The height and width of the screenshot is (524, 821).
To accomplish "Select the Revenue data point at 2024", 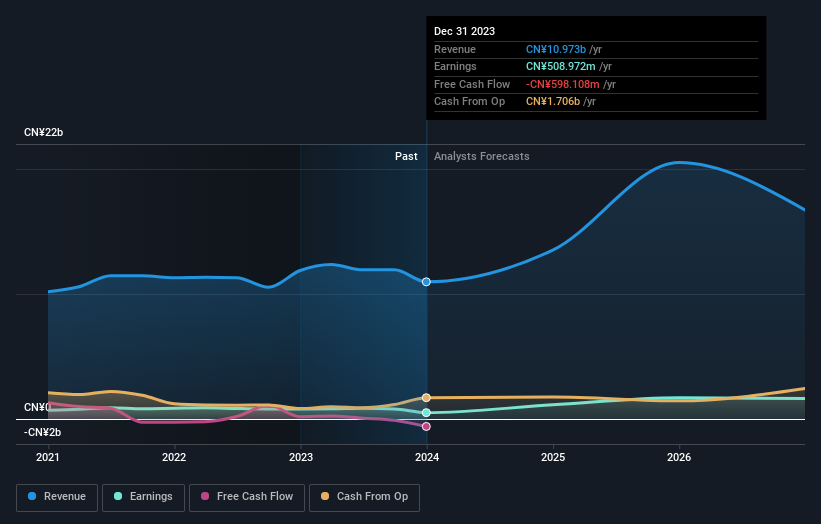I will (x=426, y=282).
